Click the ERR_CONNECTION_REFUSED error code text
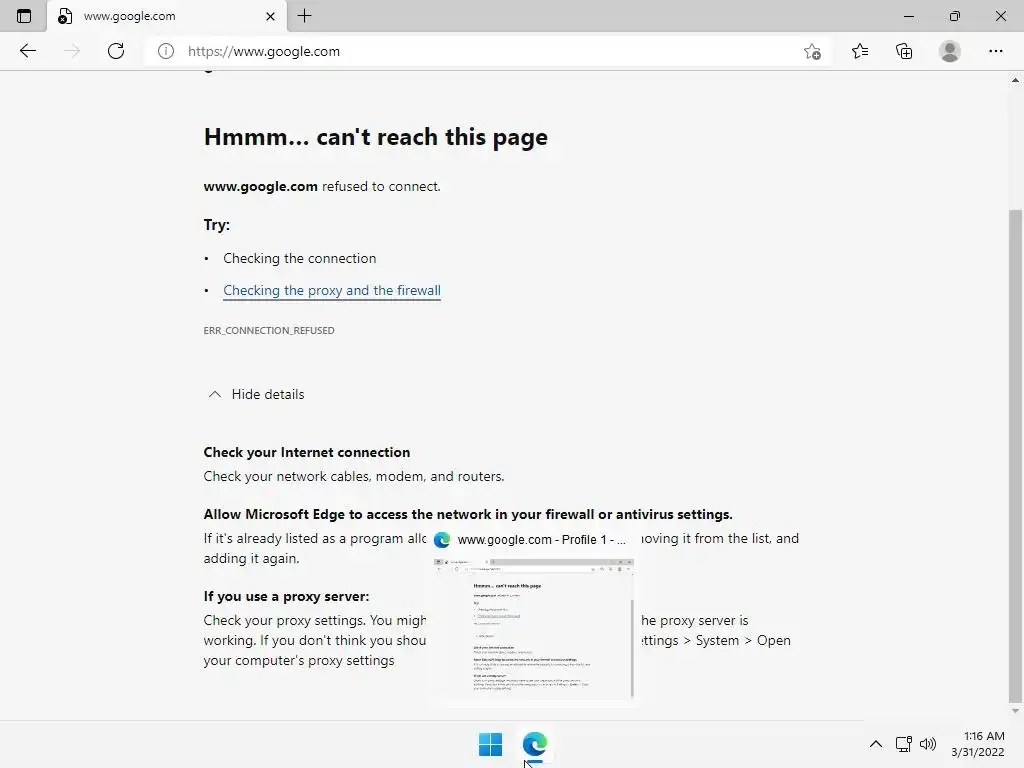Image resolution: width=1024 pixels, height=768 pixels. pyautogui.click(x=269, y=330)
